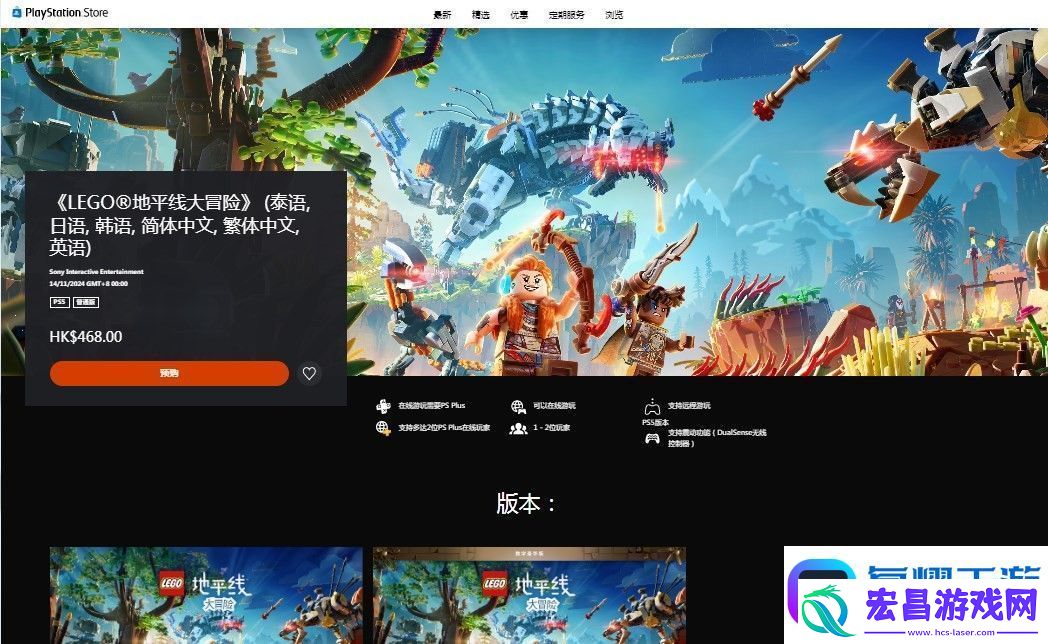
Task: Click the 支持远程游玩 feature text
Action: 689,406
